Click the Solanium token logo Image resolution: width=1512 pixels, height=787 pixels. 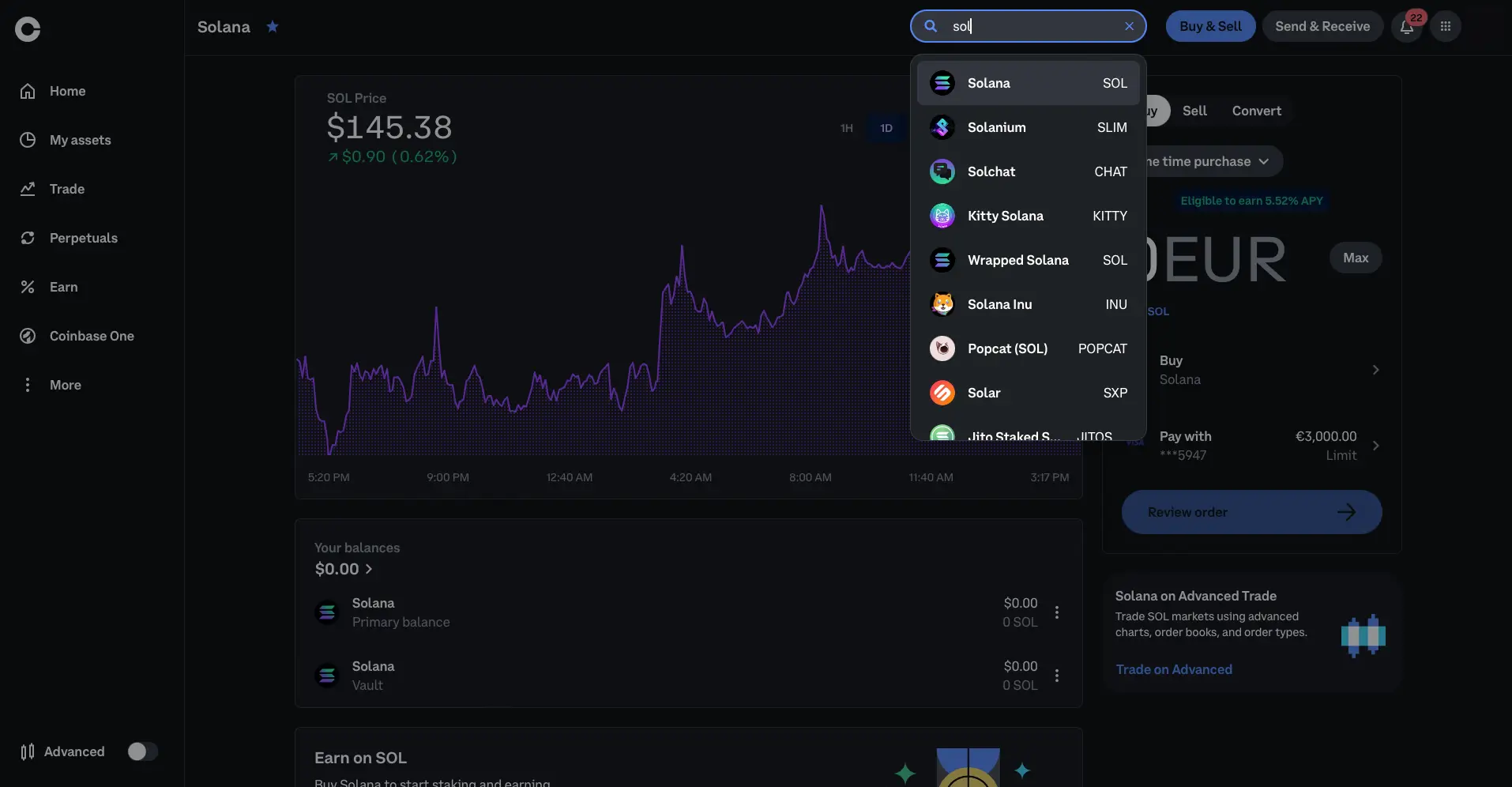[942, 127]
